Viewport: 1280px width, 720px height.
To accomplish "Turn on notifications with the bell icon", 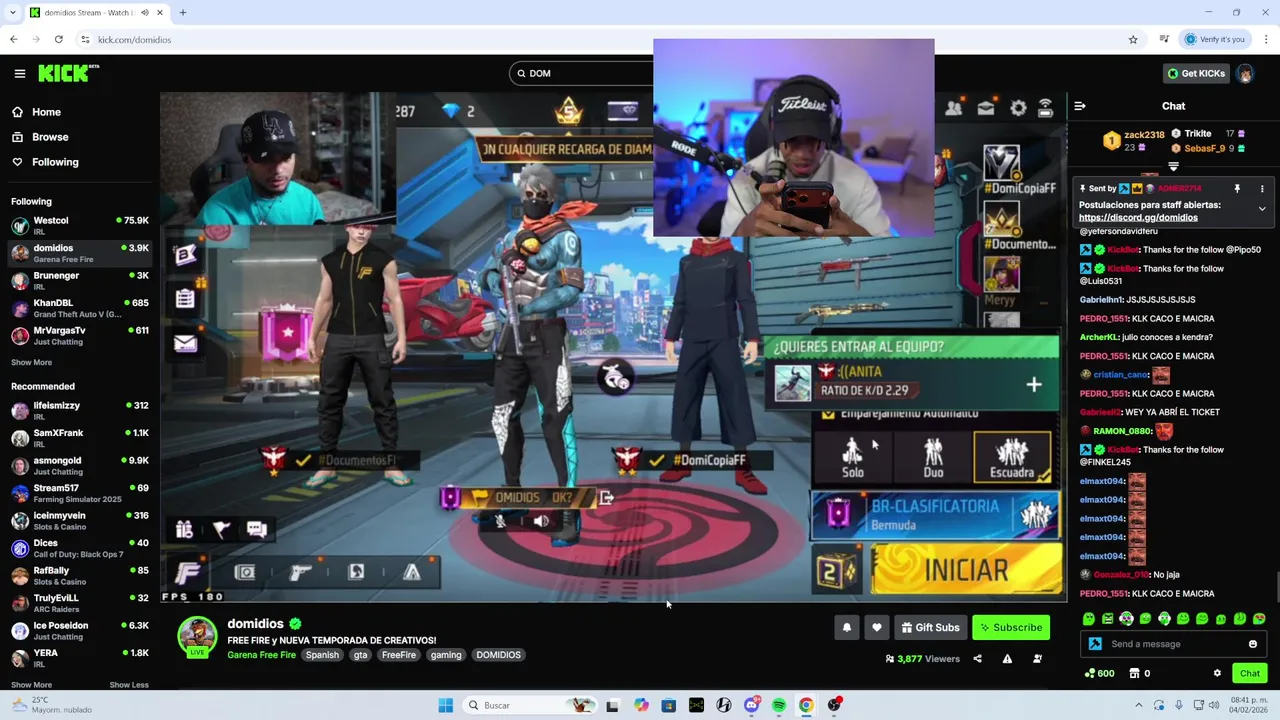I will 847,627.
